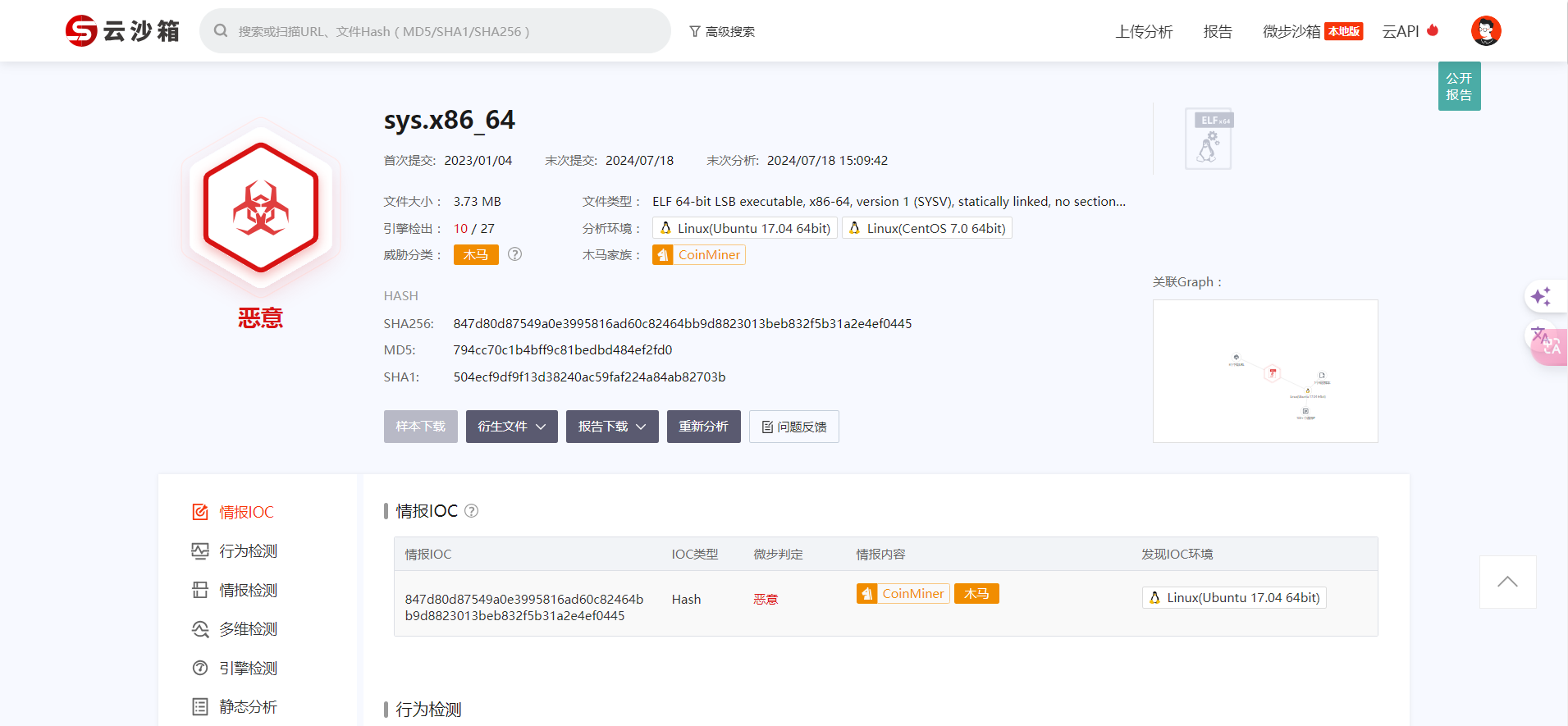Focus the URL or file hash search field

[435, 31]
